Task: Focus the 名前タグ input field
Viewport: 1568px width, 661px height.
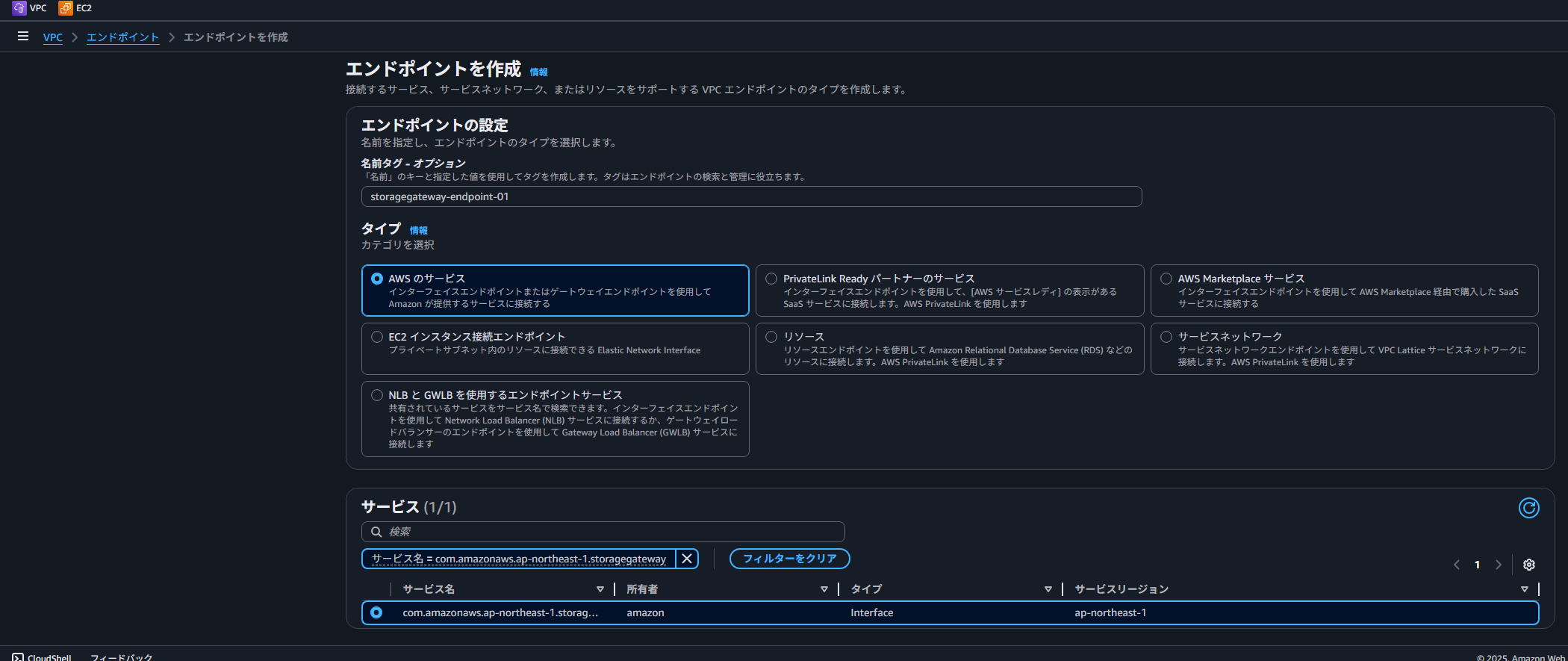Action: point(751,196)
